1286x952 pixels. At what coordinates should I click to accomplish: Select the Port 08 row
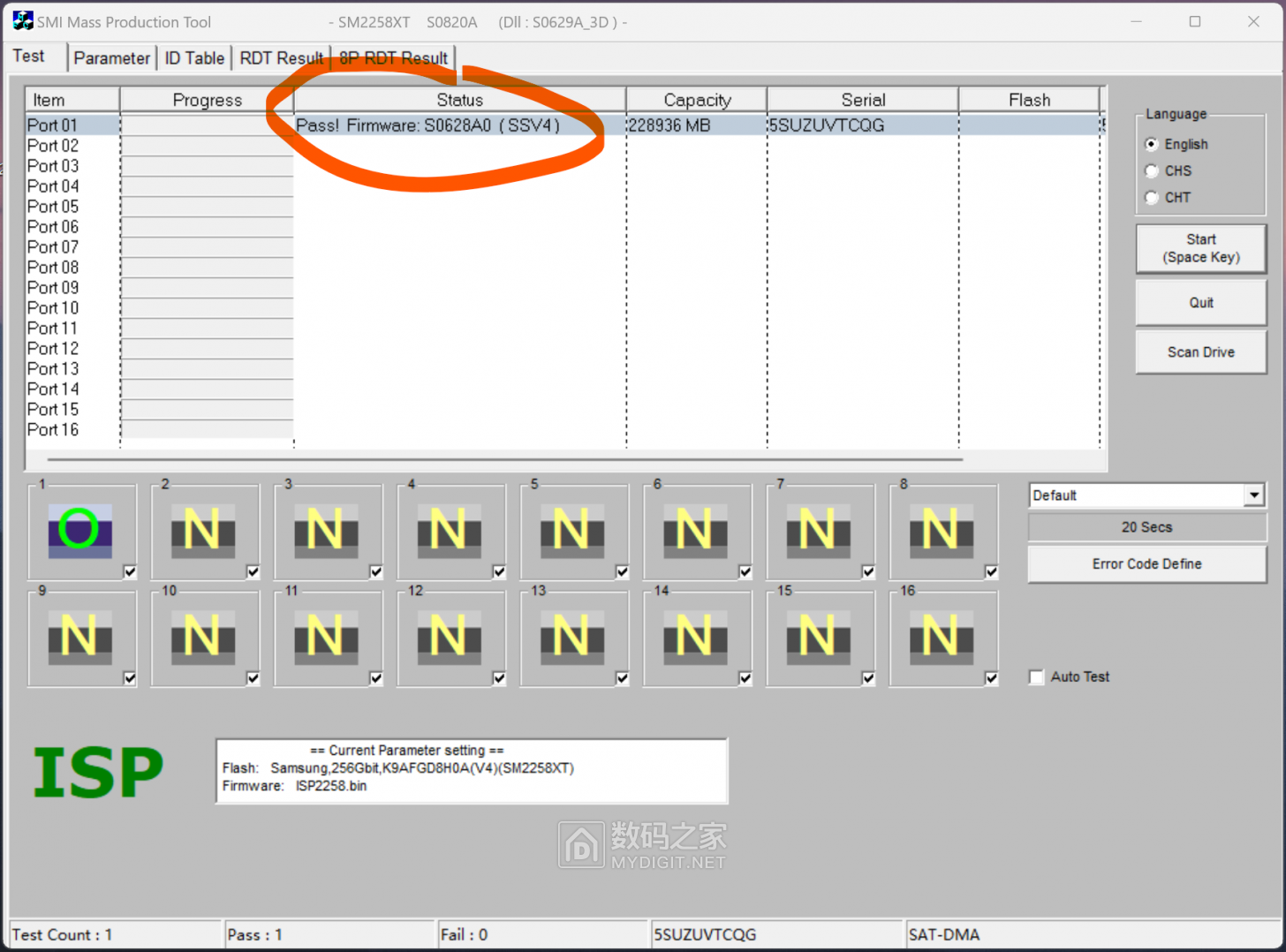(565, 268)
